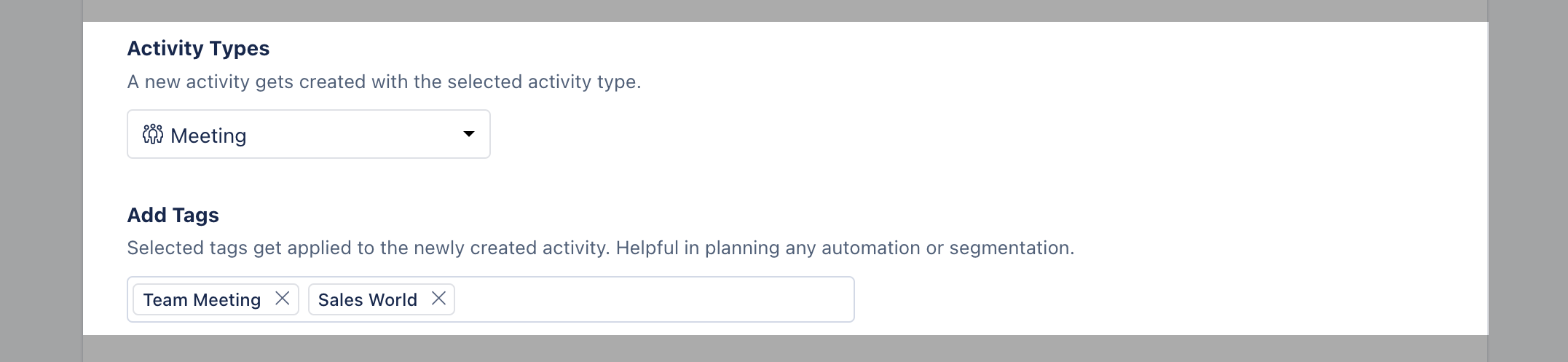Viewport: 1568px width, 362px height.
Task: Click the Team Meeting tag text
Action: 202,300
